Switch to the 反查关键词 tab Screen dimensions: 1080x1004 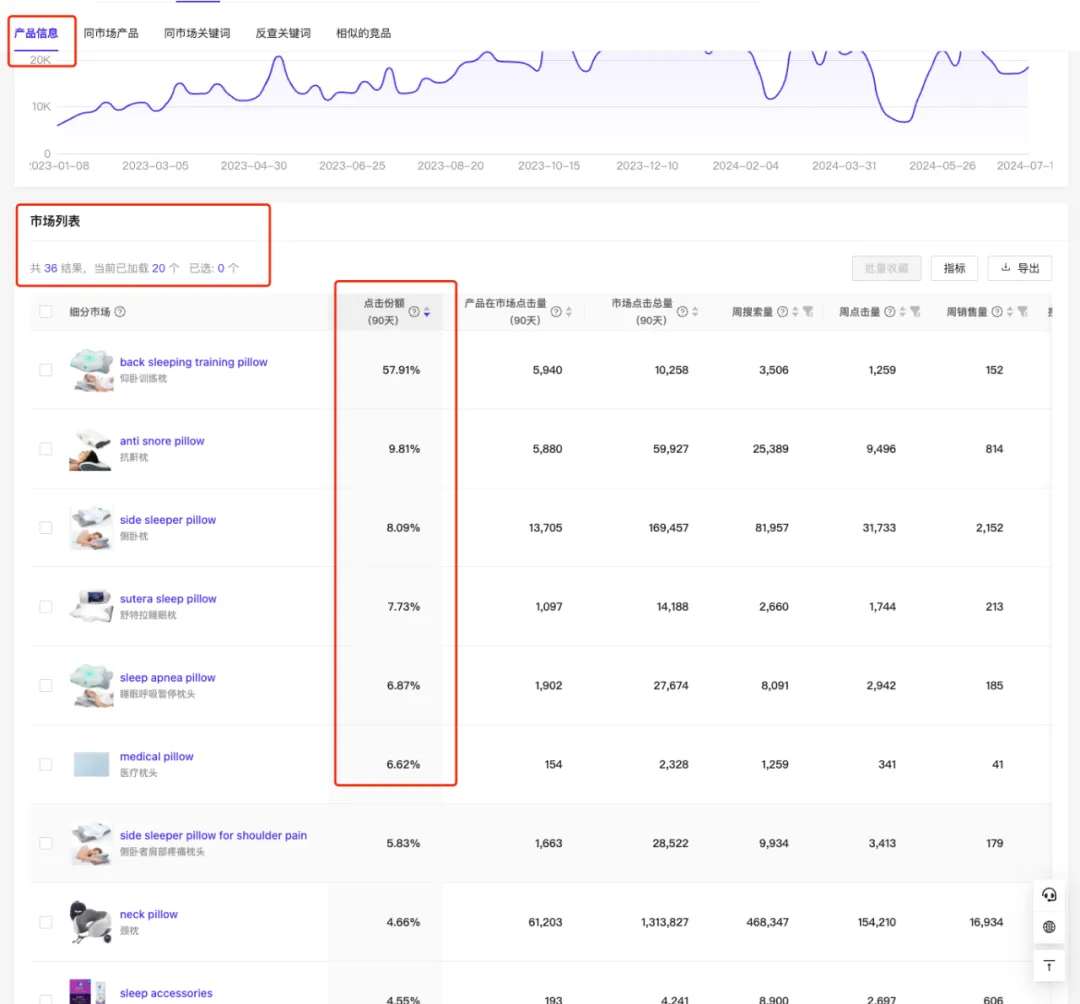(283, 33)
